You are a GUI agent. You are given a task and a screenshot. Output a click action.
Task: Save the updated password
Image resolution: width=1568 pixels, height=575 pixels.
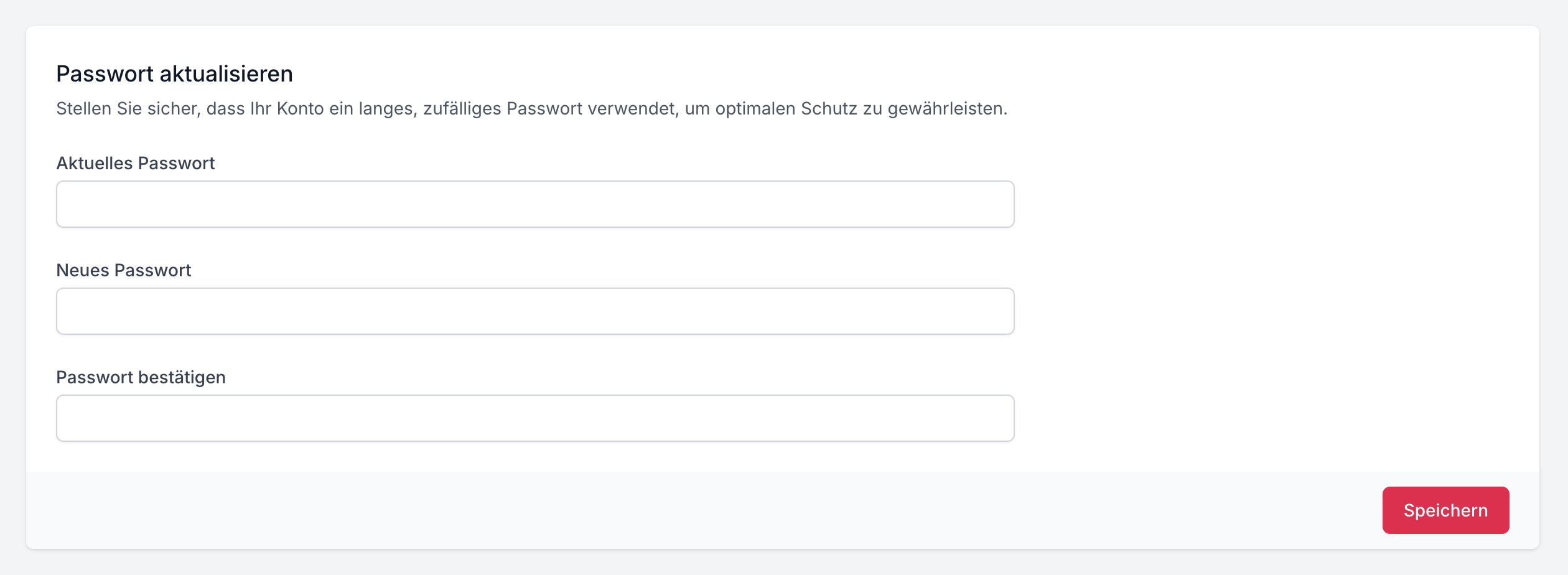(x=1445, y=510)
